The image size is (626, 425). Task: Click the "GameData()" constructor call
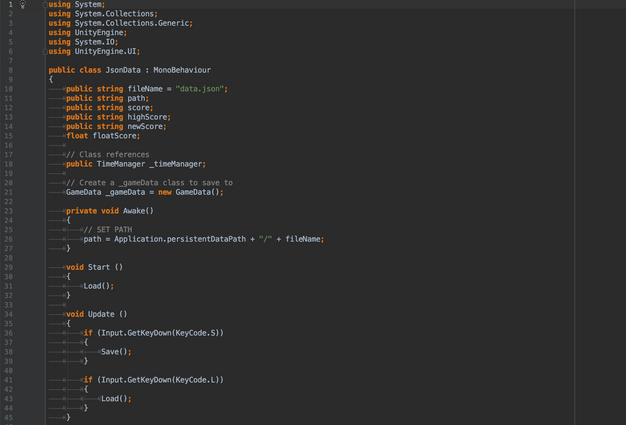(x=198, y=192)
